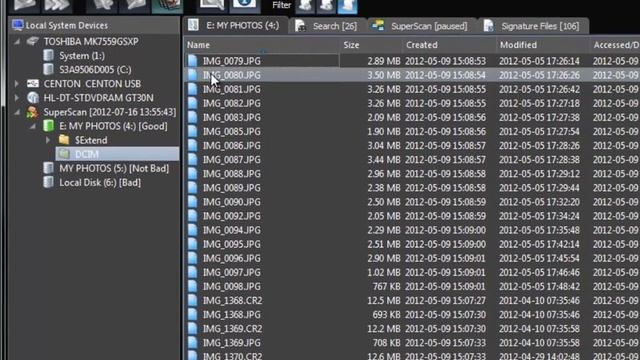Click the TOSHIBA MK7559GSXP hard drive icon
Image resolution: width=640 pixels, height=360 pixels.
tap(33, 41)
